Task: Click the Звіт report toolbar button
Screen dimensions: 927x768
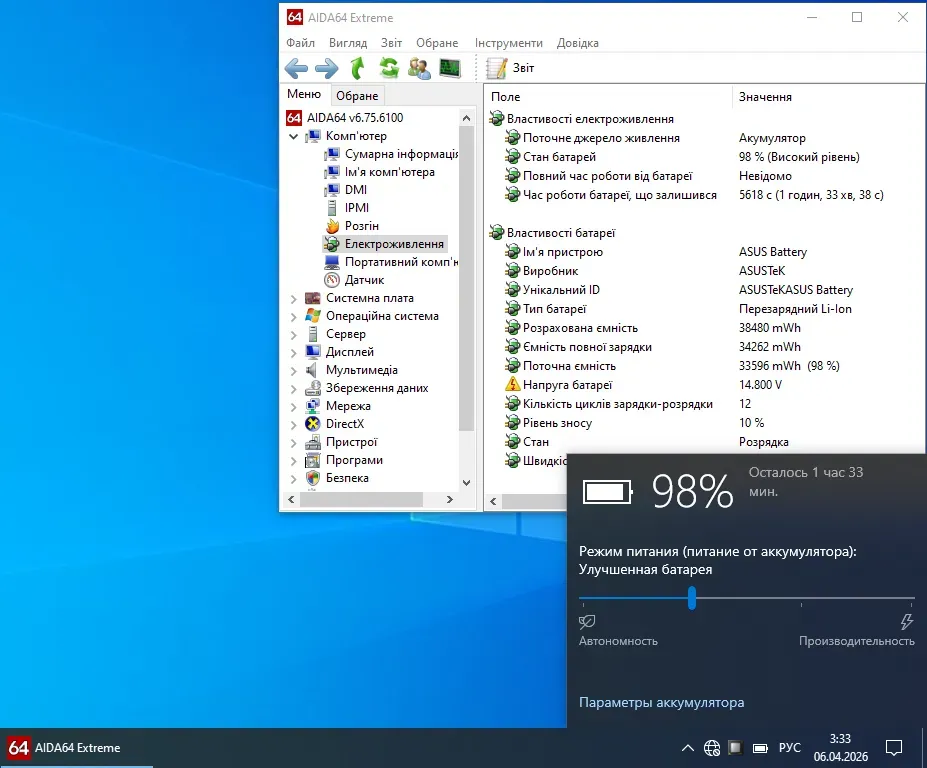Action: point(511,68)
